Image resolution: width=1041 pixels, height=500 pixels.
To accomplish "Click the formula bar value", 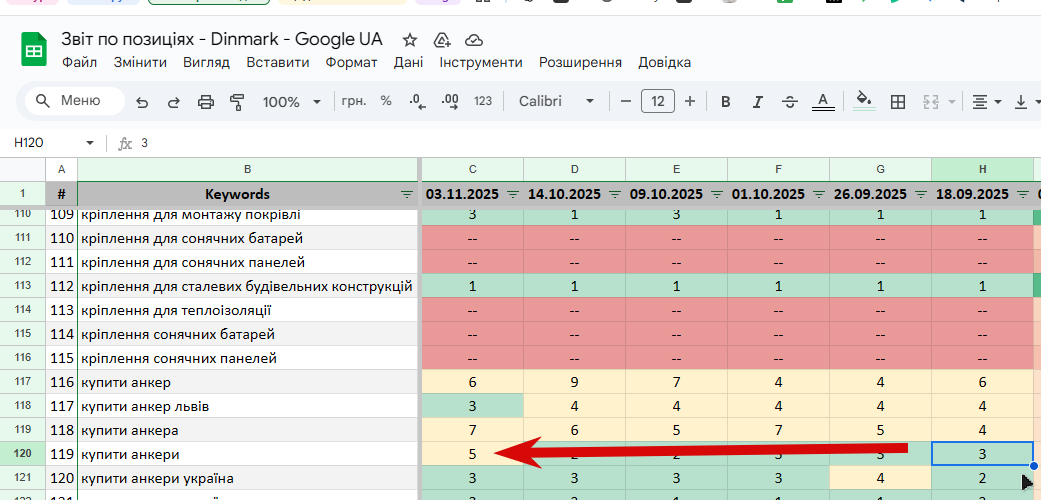I will pyautogui.click(x=145, y=143).
